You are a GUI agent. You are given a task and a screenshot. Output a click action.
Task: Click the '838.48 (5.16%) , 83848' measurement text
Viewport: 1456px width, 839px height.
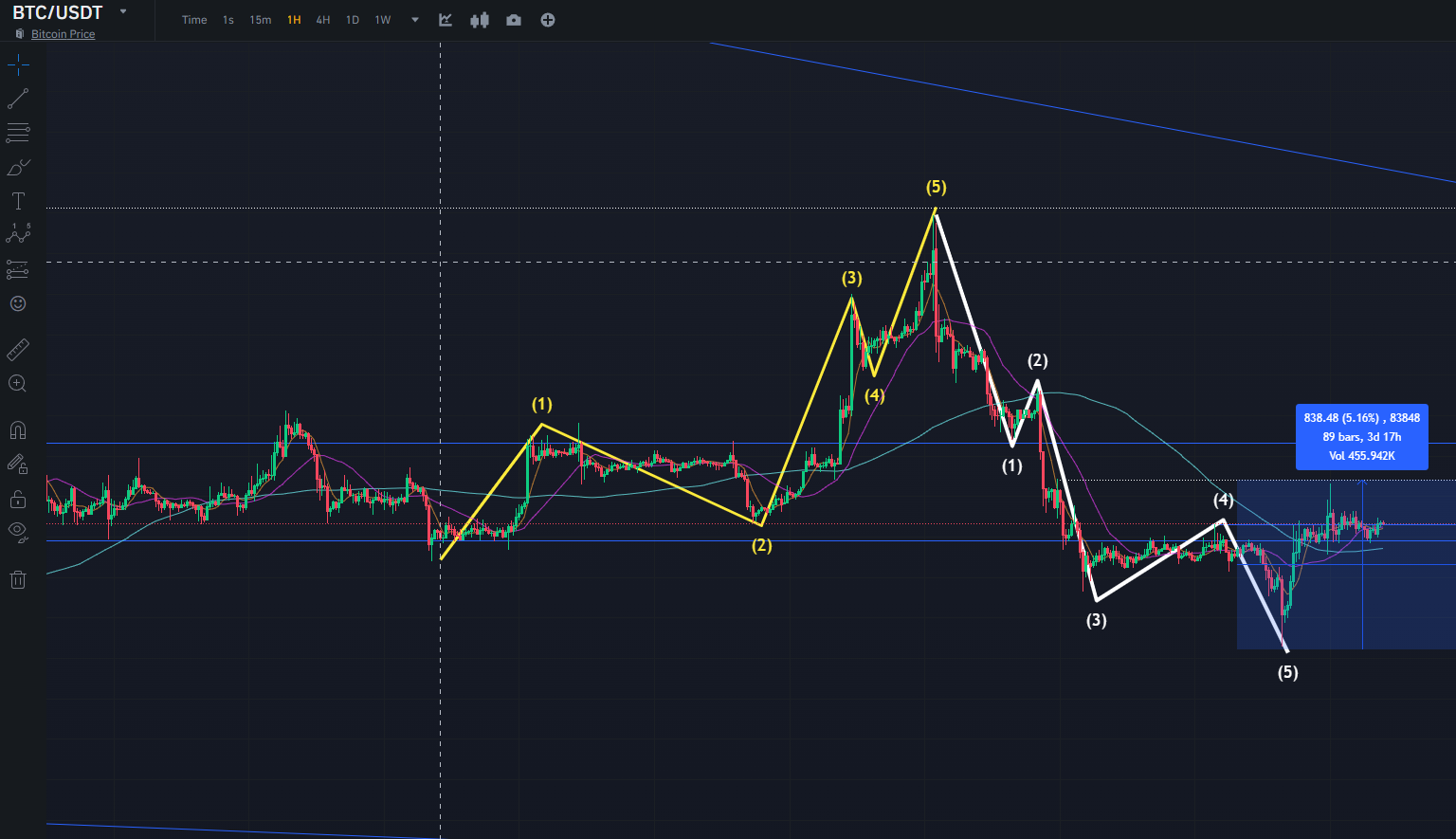click(1362, 418)
